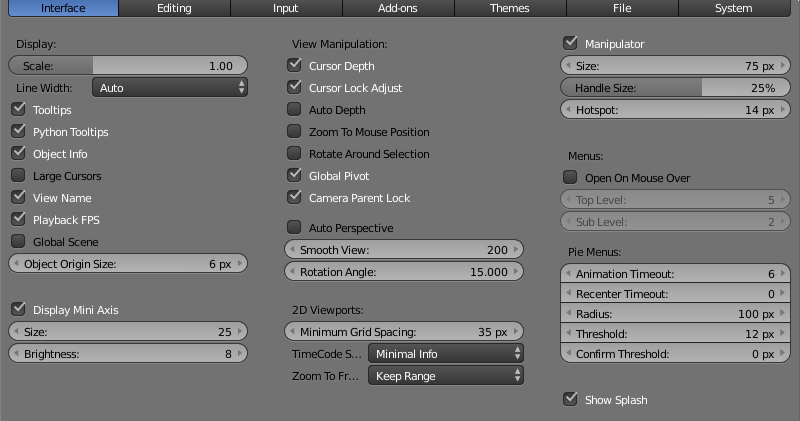Click the Display Scale slider
The height and width of the screenshot is (421, 800).
pyautogui.click(x=127, y=66)
